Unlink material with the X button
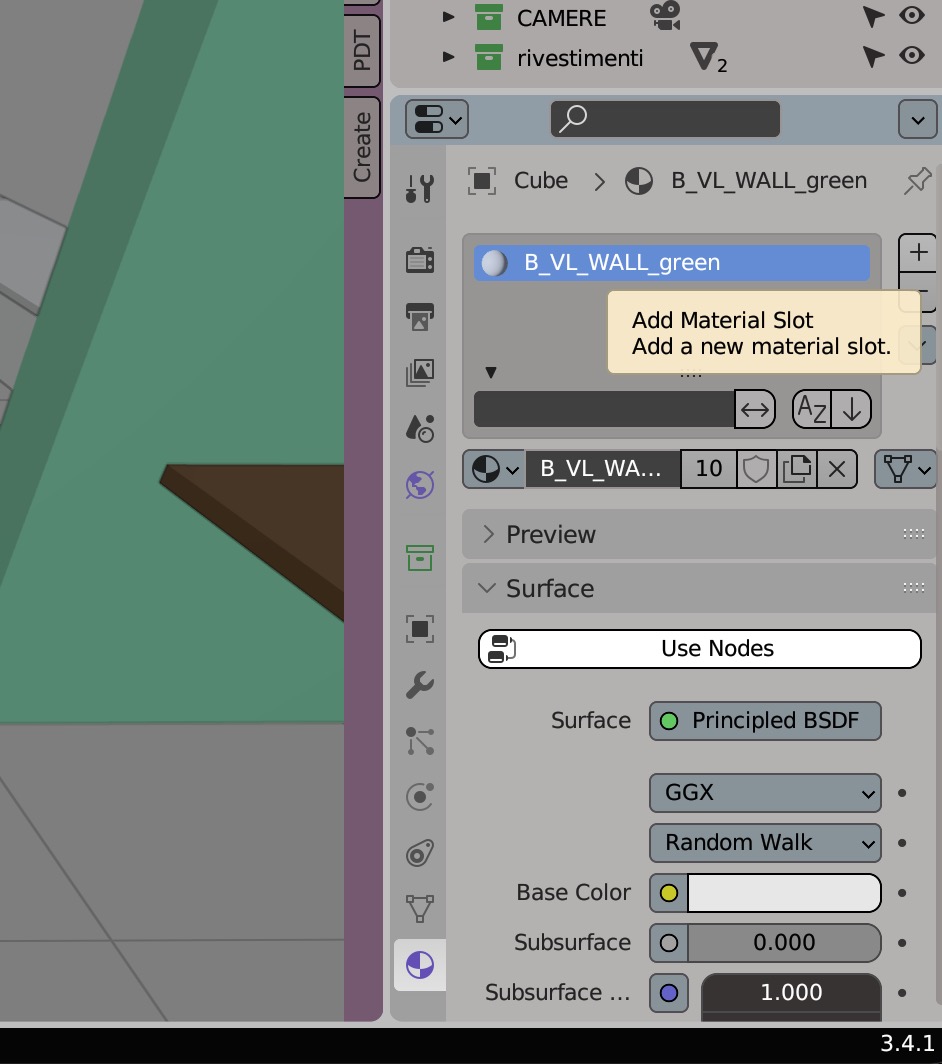The height and width of the screenshot is (1064, 942). click(837, 469)
